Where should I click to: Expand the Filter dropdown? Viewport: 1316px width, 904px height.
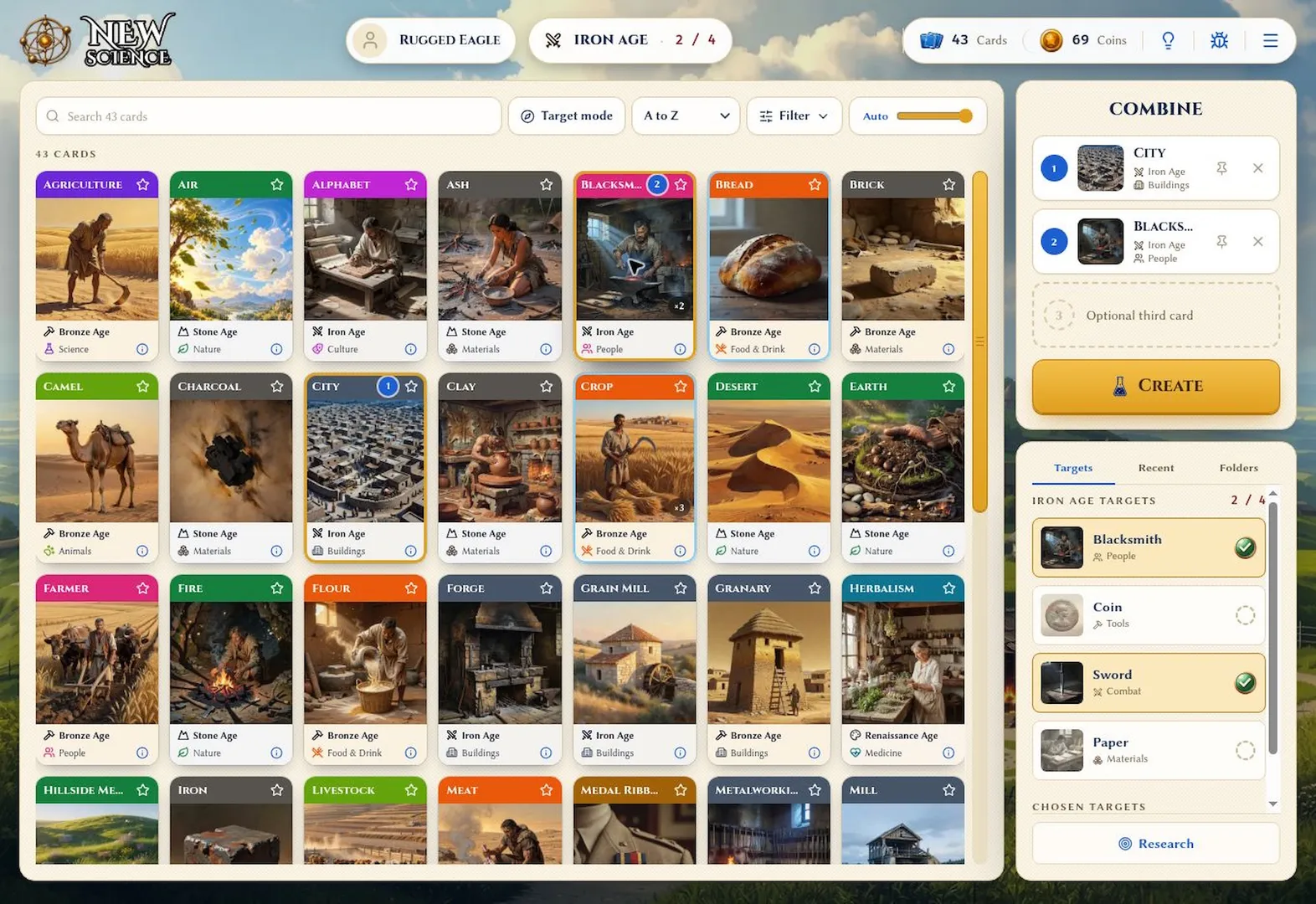[x=794, y=116]
